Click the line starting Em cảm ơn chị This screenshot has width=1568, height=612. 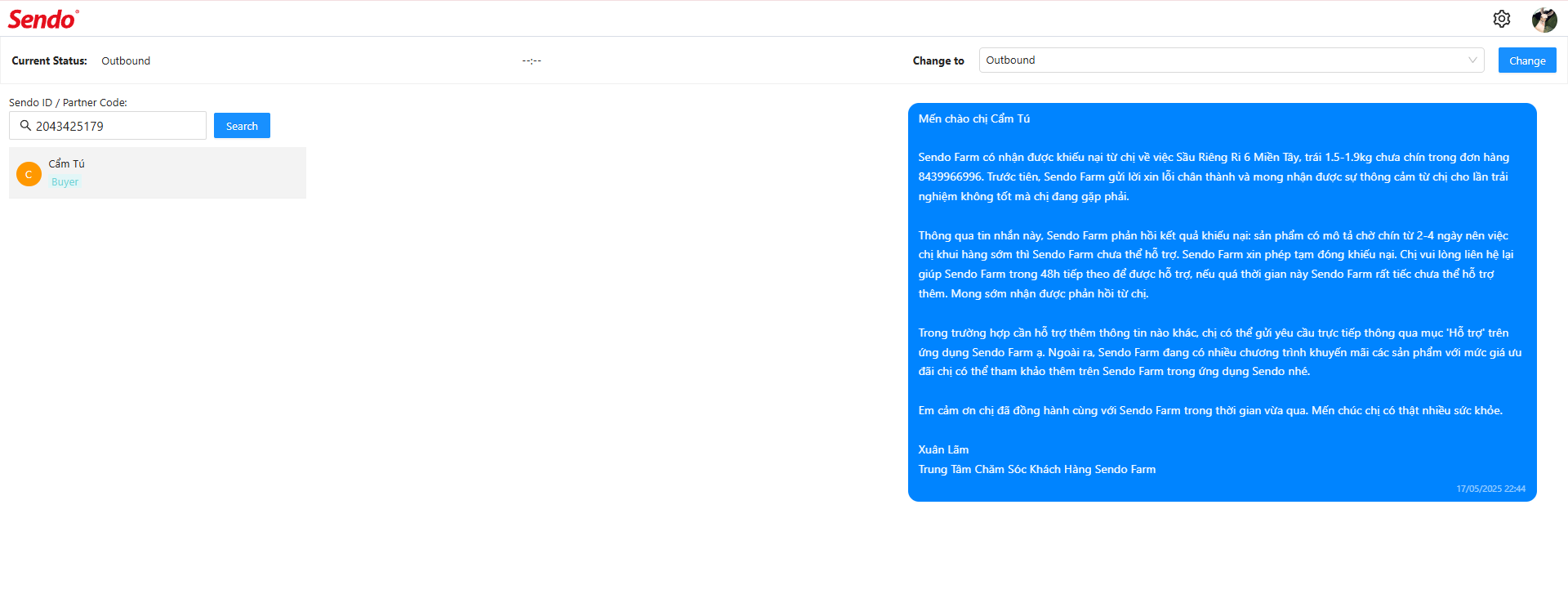pyautogui.click(x=1210, y=410)
